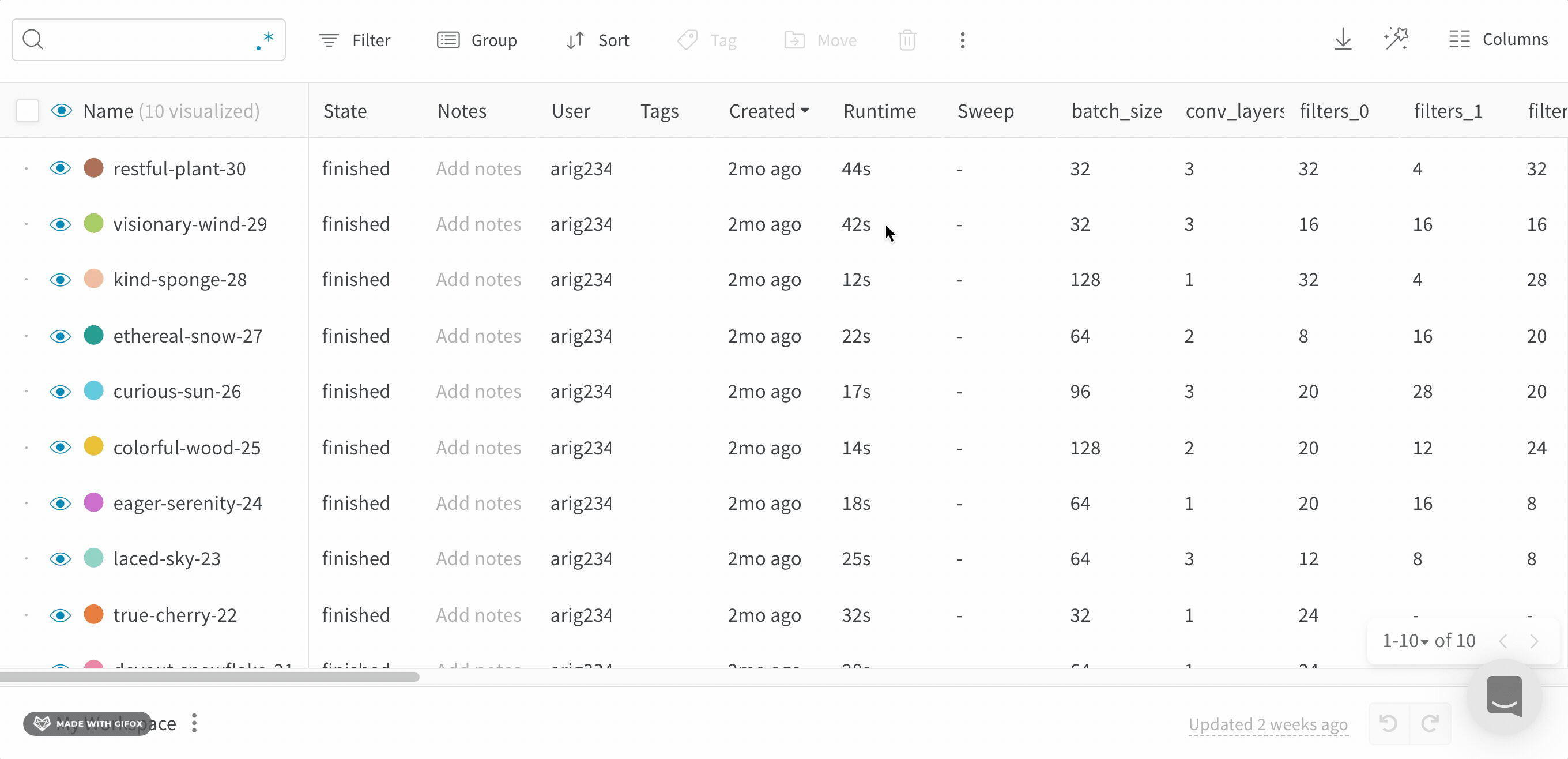1568x759 pixels.
Task: Click the download arrow icon
Action: (x=1343, y=40)
